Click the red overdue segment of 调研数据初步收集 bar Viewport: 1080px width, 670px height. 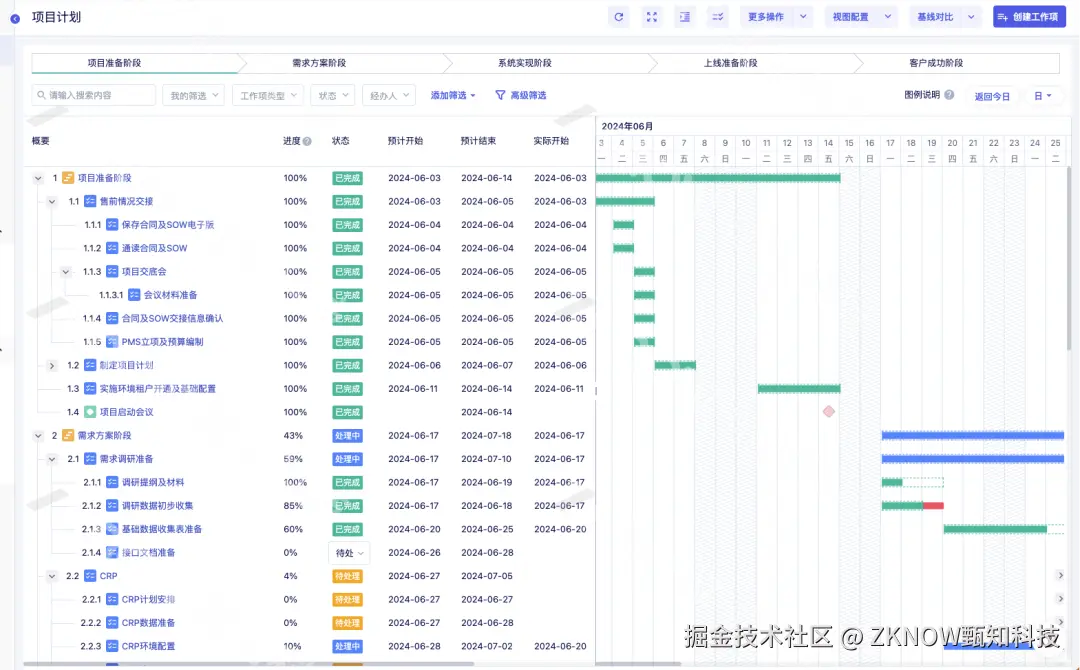(x=933, y=506)
